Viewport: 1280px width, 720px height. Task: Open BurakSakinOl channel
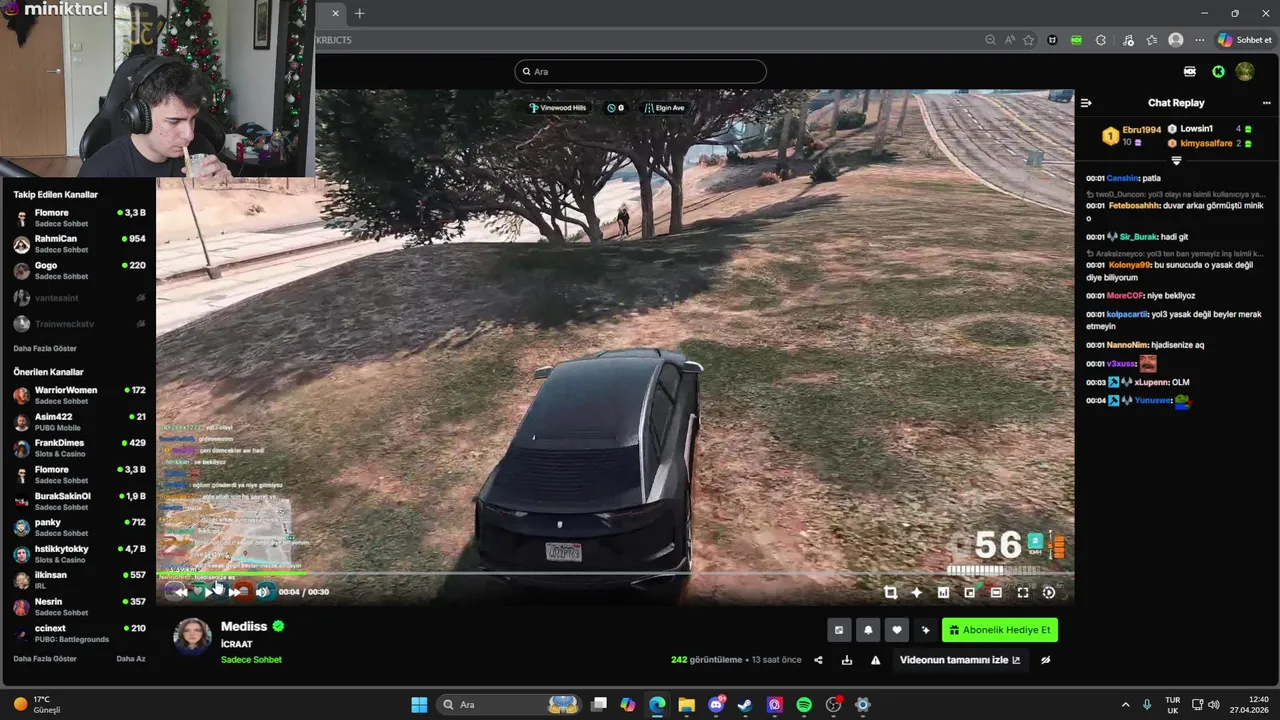[x=78, y=501]
